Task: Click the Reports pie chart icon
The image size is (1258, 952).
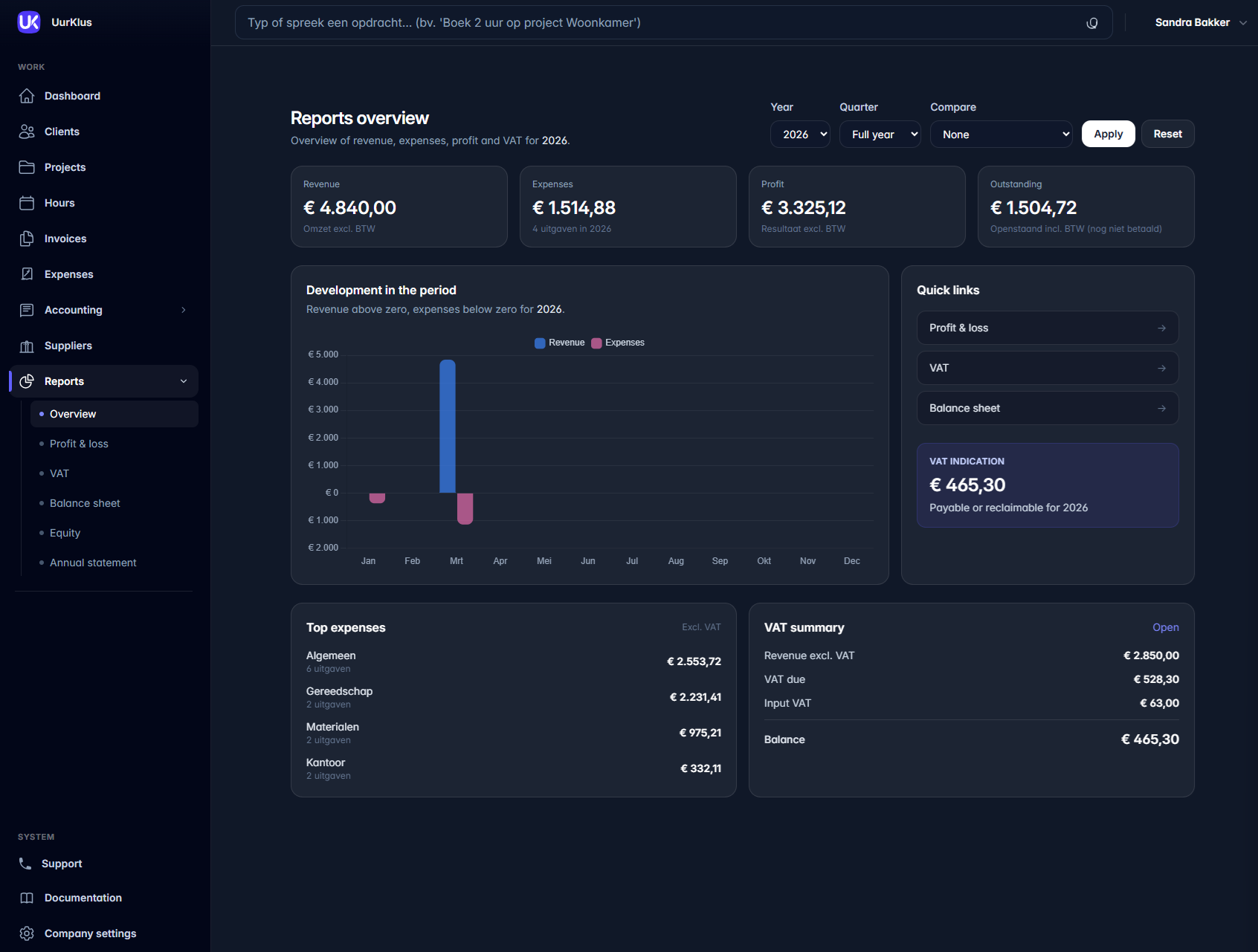Action: point(27,381)
